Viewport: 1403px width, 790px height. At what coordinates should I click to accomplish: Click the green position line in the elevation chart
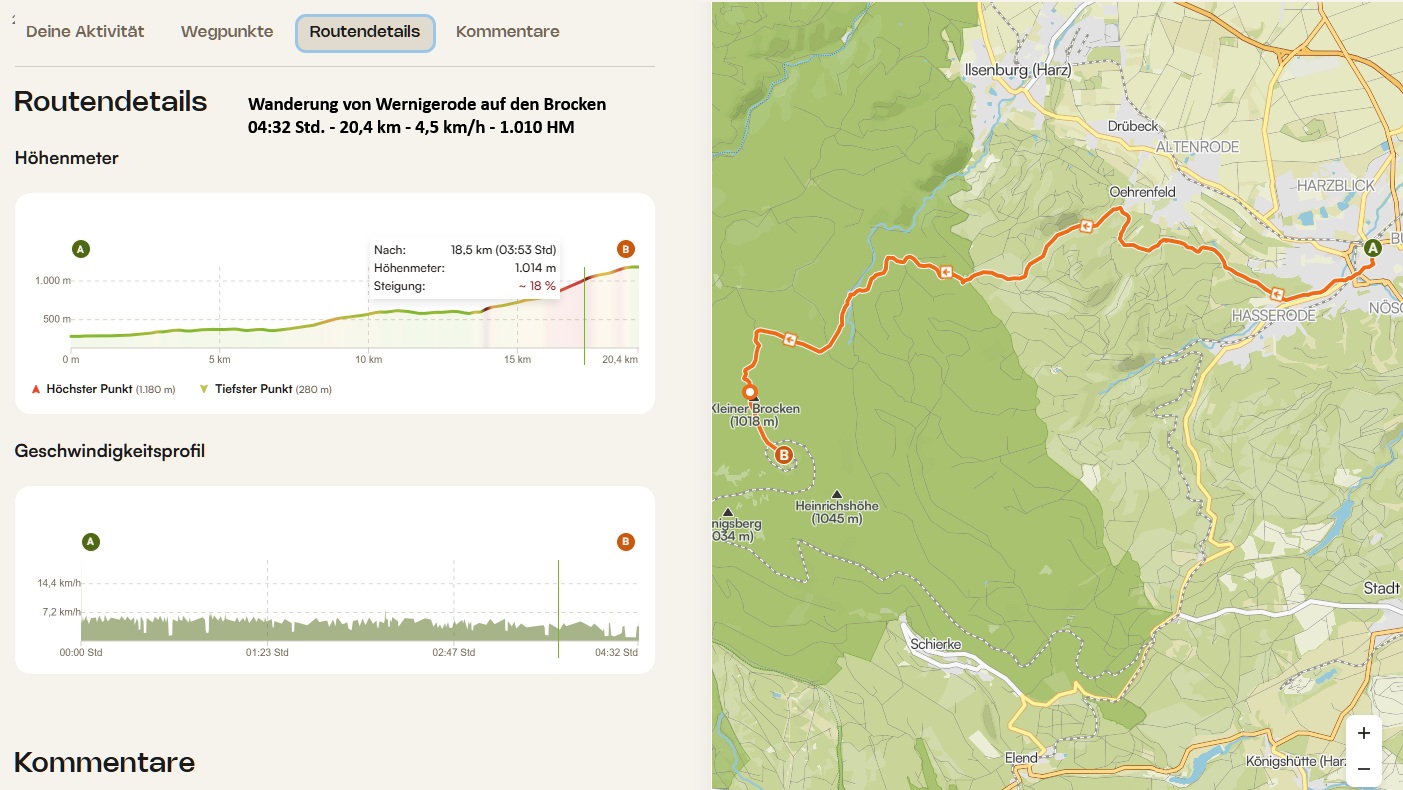click(x=585, y=320)
